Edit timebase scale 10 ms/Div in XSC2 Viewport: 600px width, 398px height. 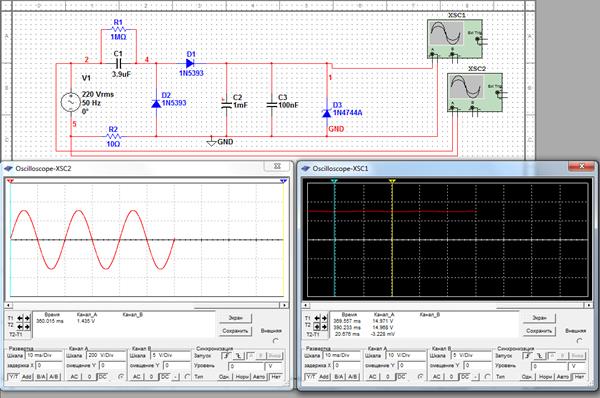[x=44, y=356]
